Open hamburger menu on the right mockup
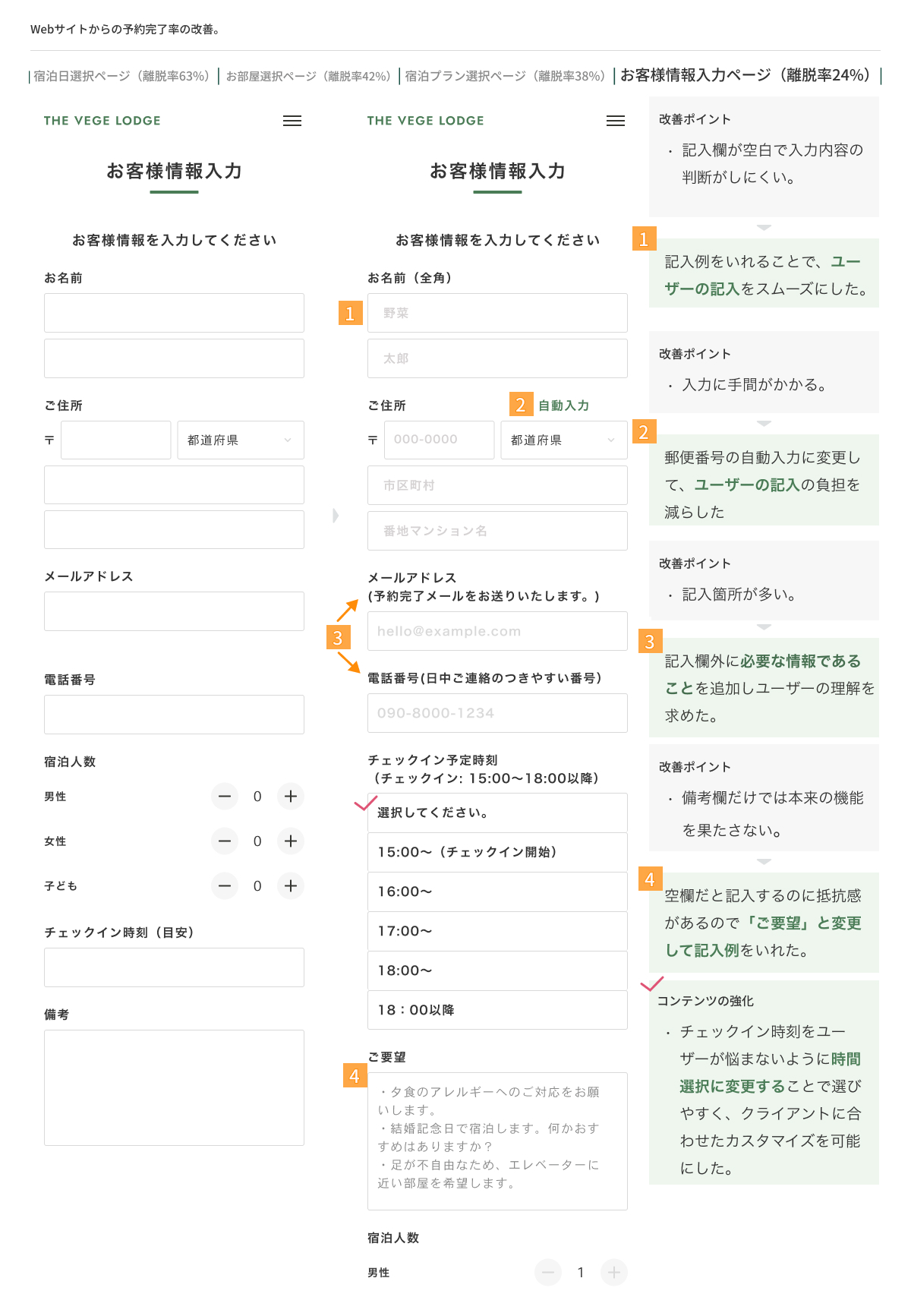This screenshot has height=1316, width=911. coord(616,121)
